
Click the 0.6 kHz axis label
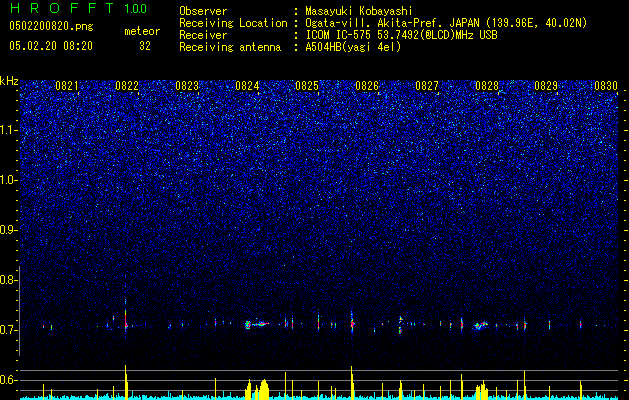pos(9,380)
